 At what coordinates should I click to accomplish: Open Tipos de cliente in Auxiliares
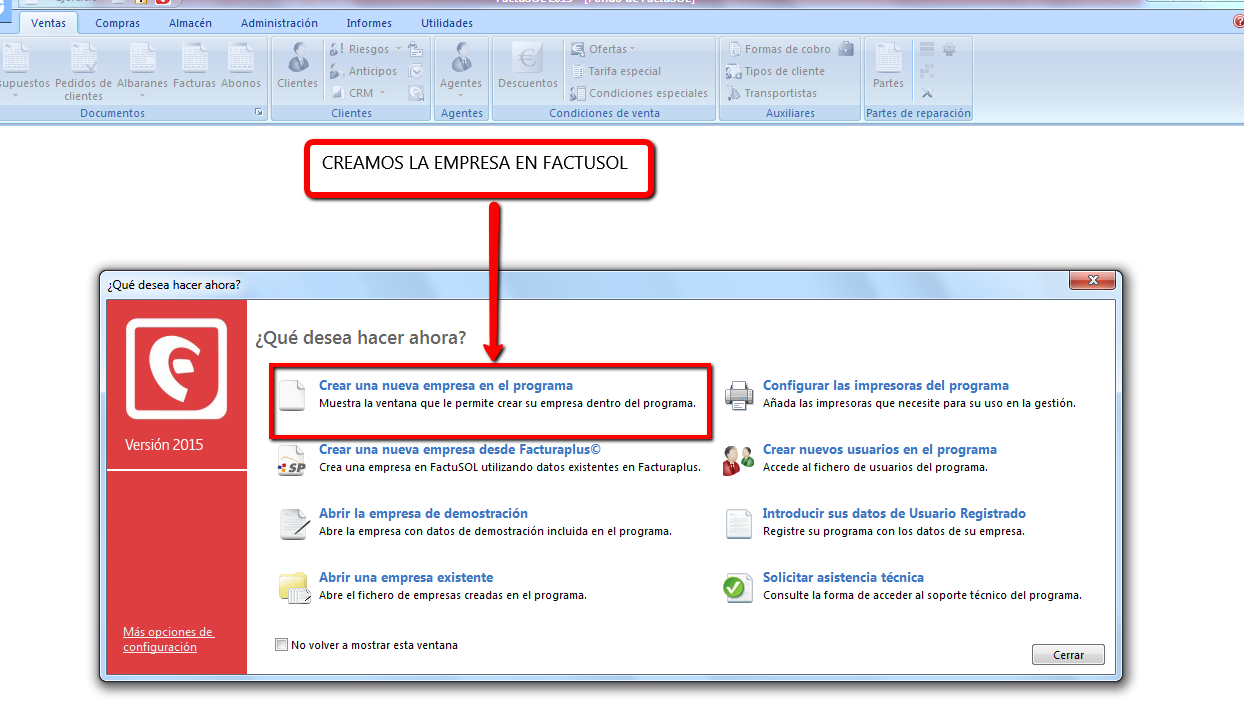776,71
